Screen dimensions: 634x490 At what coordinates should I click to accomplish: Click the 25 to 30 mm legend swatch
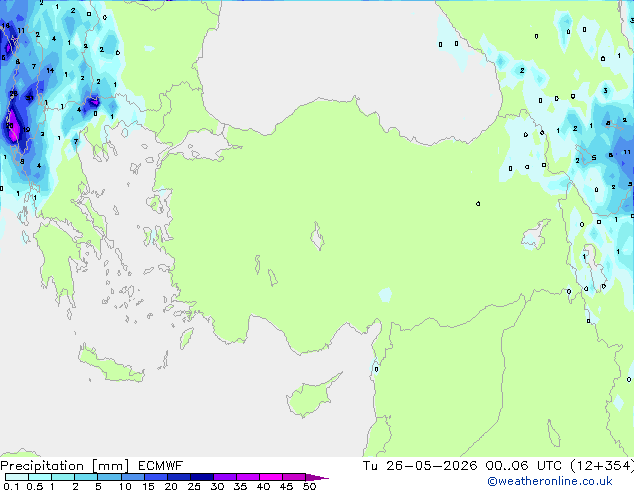(202, 477)
